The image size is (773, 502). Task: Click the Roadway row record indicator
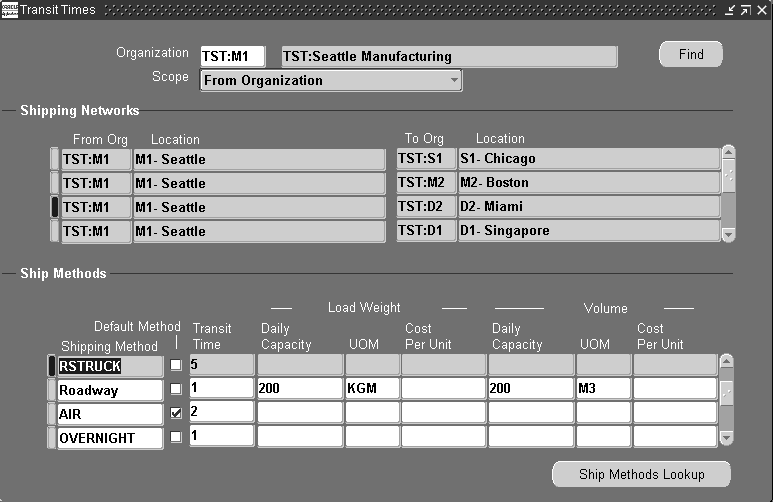(51, 390)
